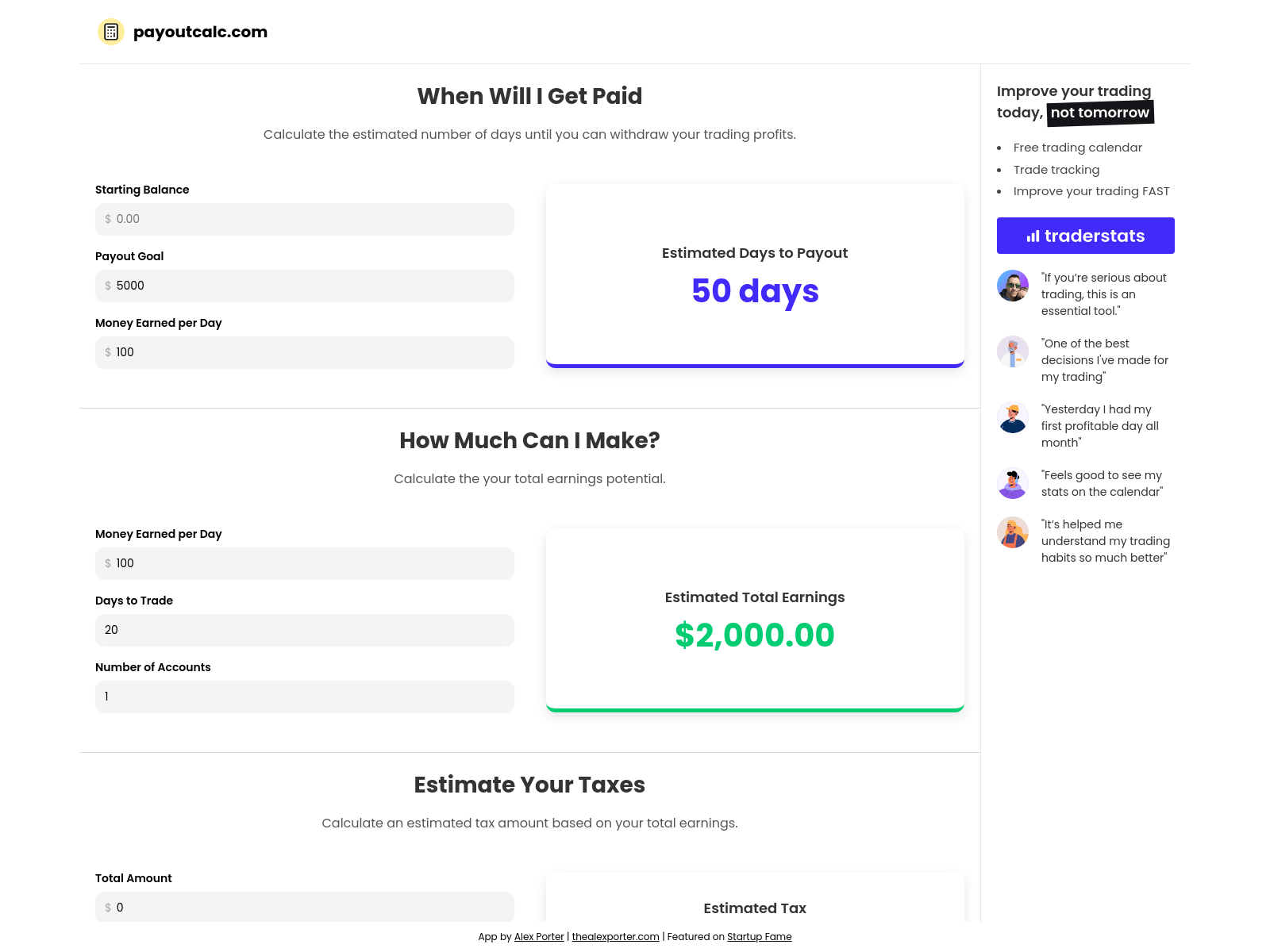Image resolution: width=1270 pixels, height=952 pixels.
Task: Open the traderstats button
Action: [1085, 236]
